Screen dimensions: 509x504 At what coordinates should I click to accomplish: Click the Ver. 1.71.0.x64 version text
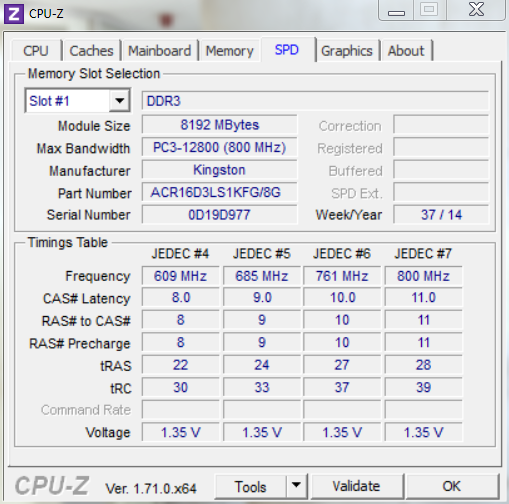pos(151,489)
